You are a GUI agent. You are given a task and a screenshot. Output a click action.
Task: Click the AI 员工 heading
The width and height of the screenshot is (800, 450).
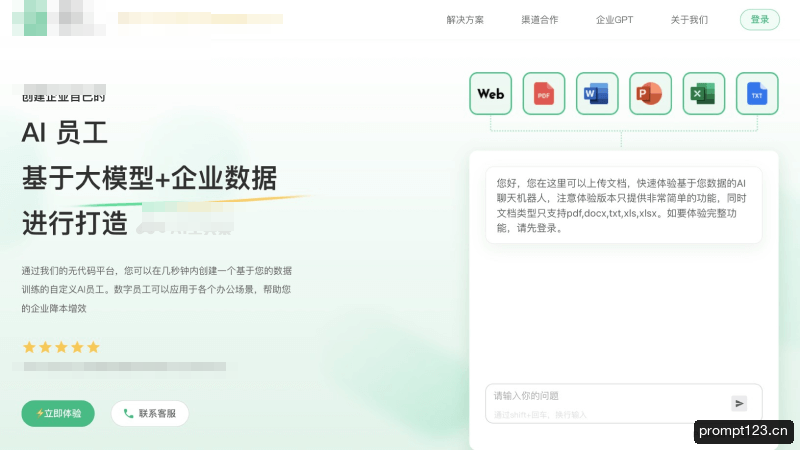pos(65,133)
